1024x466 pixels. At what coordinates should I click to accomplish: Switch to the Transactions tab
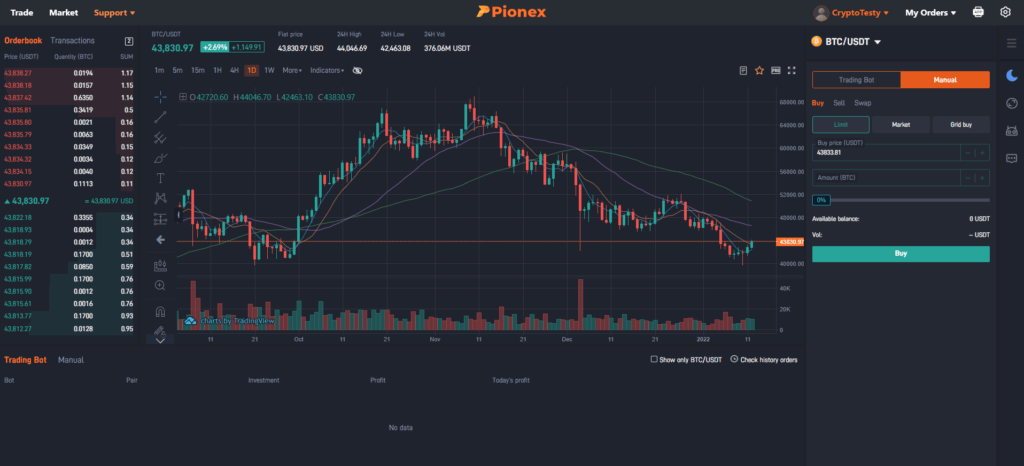[x=72, y=40]
